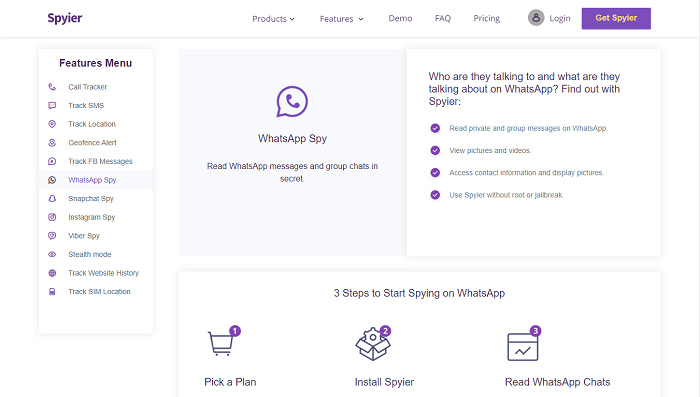Click the Features Menu heading
Image resolution: width=700 pixels, height=397 pixels.
point(96,63)
